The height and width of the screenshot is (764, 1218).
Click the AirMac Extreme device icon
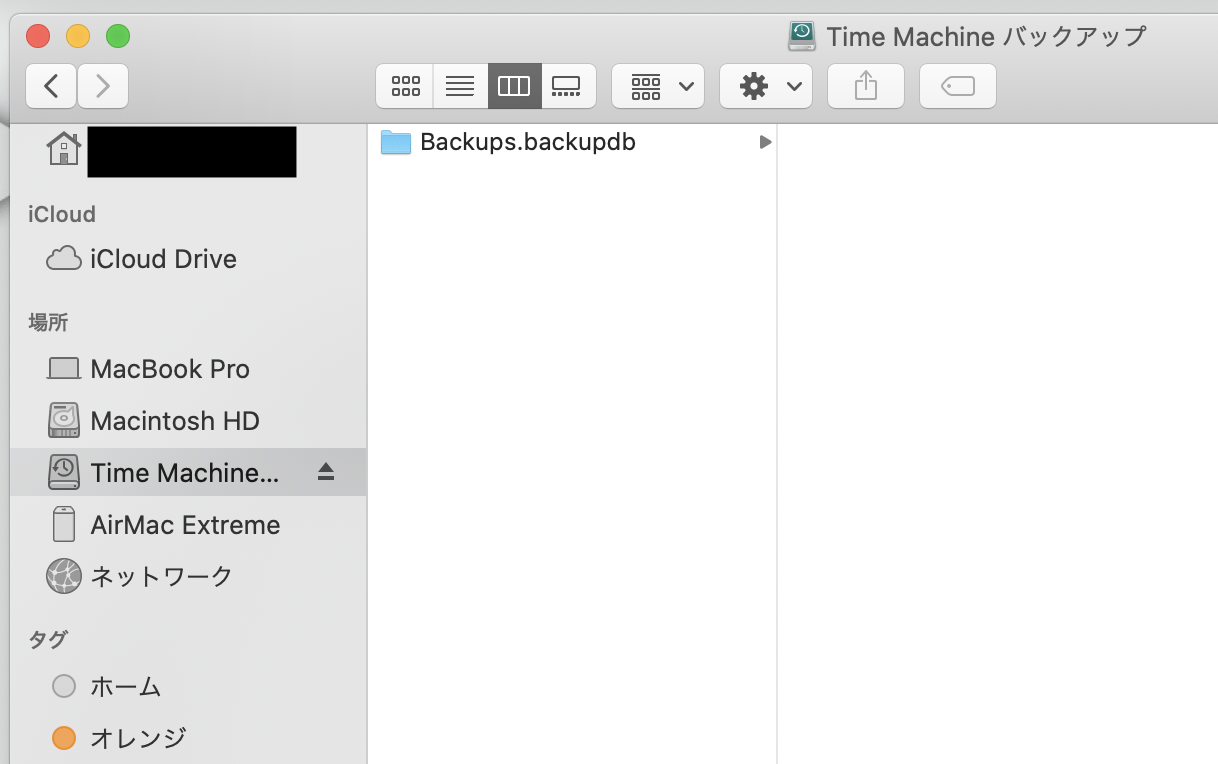[64, 524]
